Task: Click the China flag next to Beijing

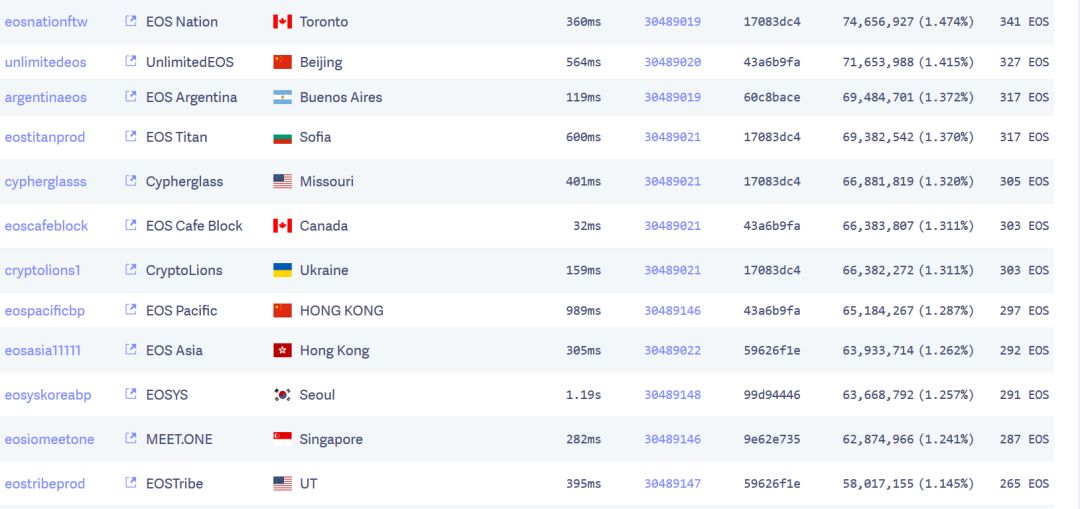Action: click(282, 62)
